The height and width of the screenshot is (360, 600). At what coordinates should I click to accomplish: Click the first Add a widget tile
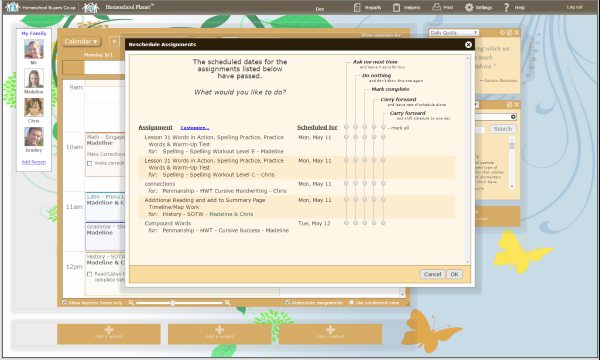(109, 334)
